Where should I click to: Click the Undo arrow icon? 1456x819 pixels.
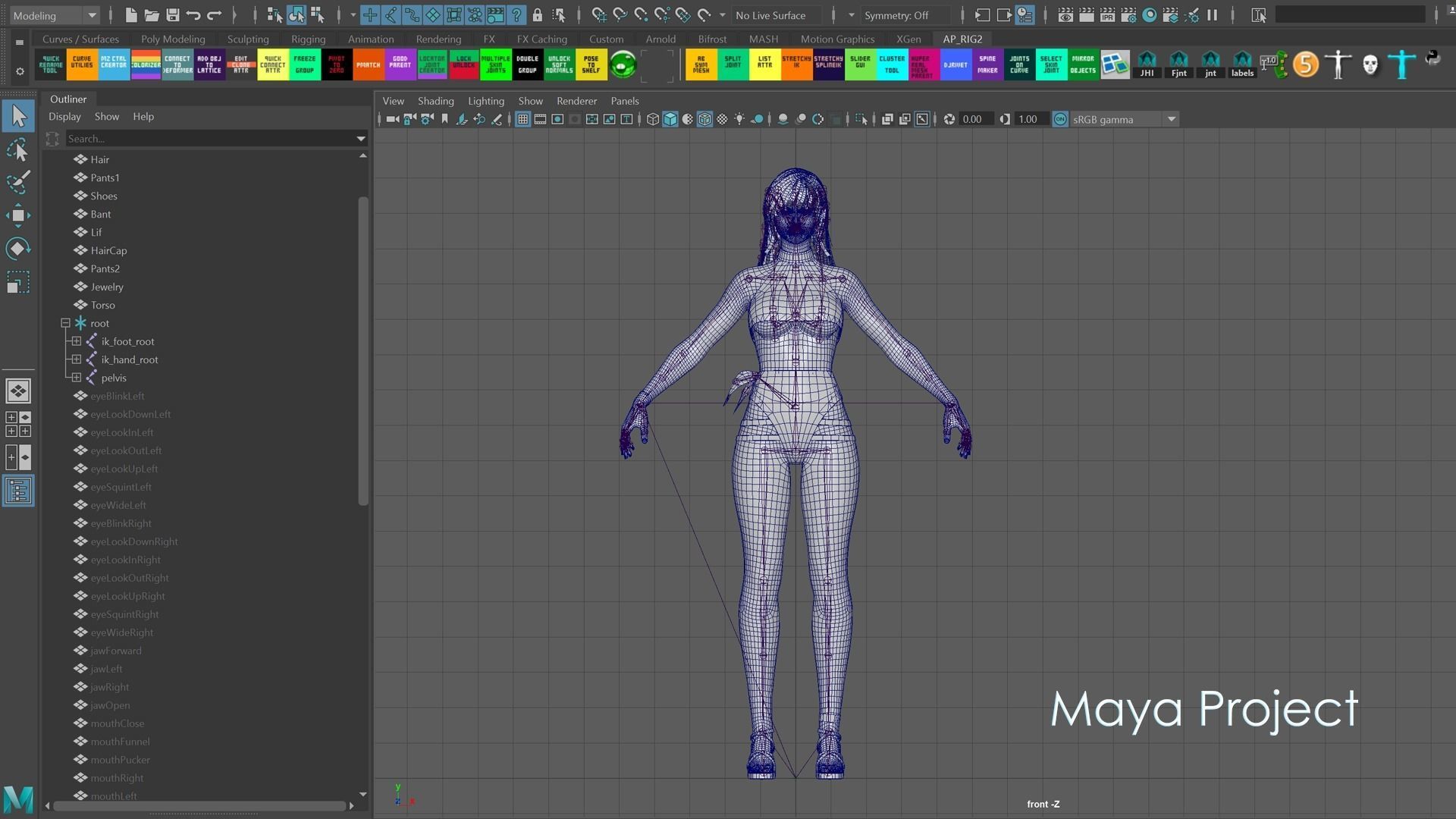click(x=193, y=15)
